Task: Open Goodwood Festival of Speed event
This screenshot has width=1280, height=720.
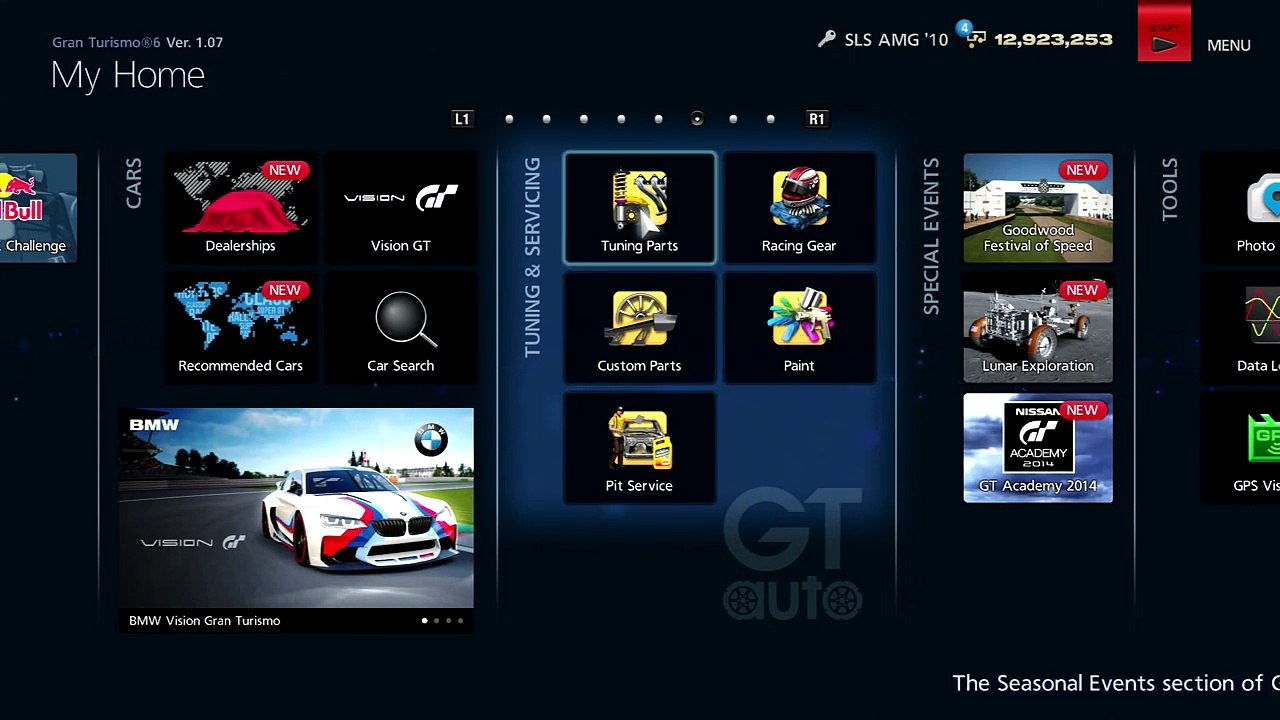Action: pyautogui.click(x=1038, y=208)
